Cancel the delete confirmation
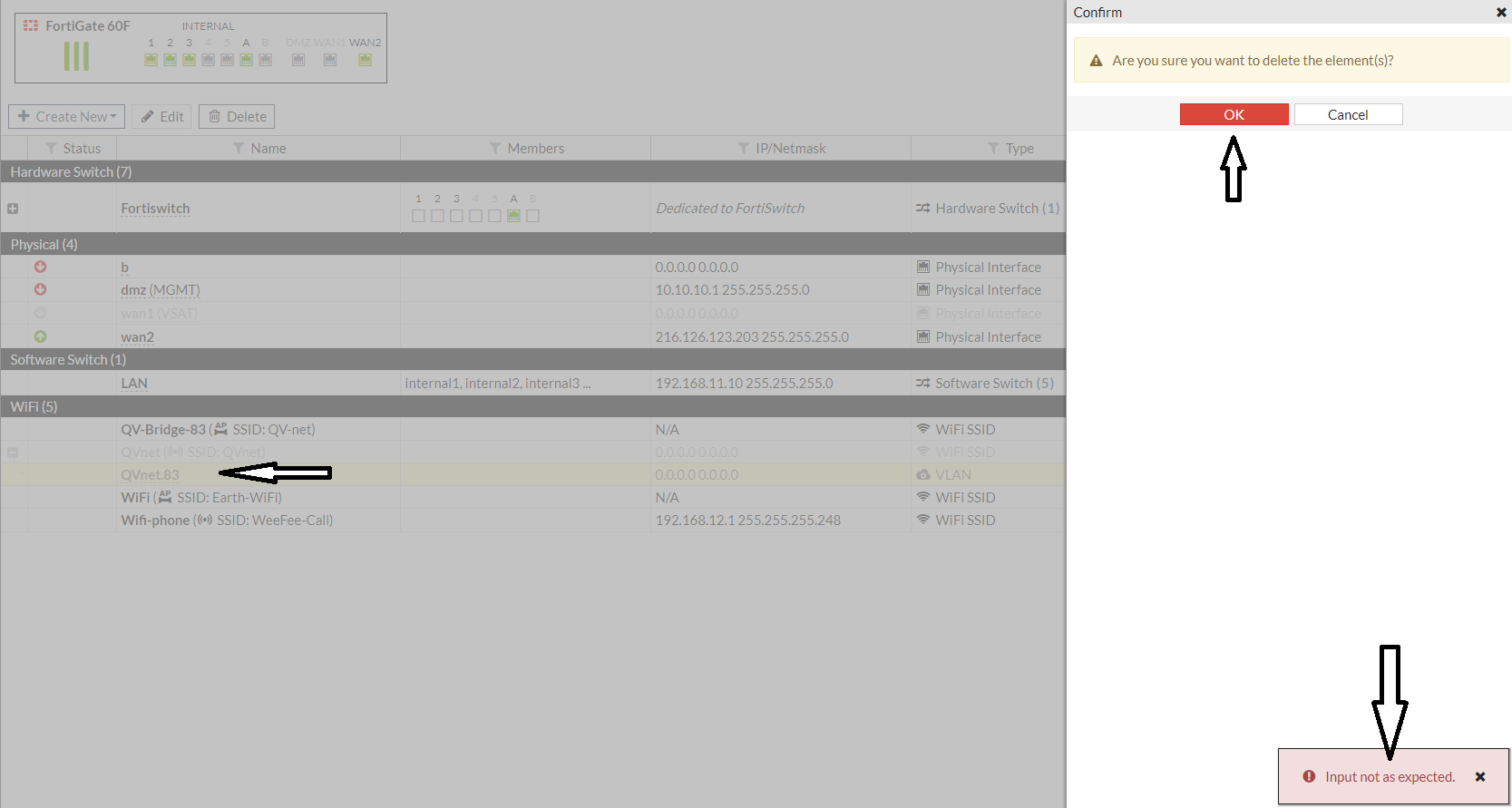 point(1348,114)
